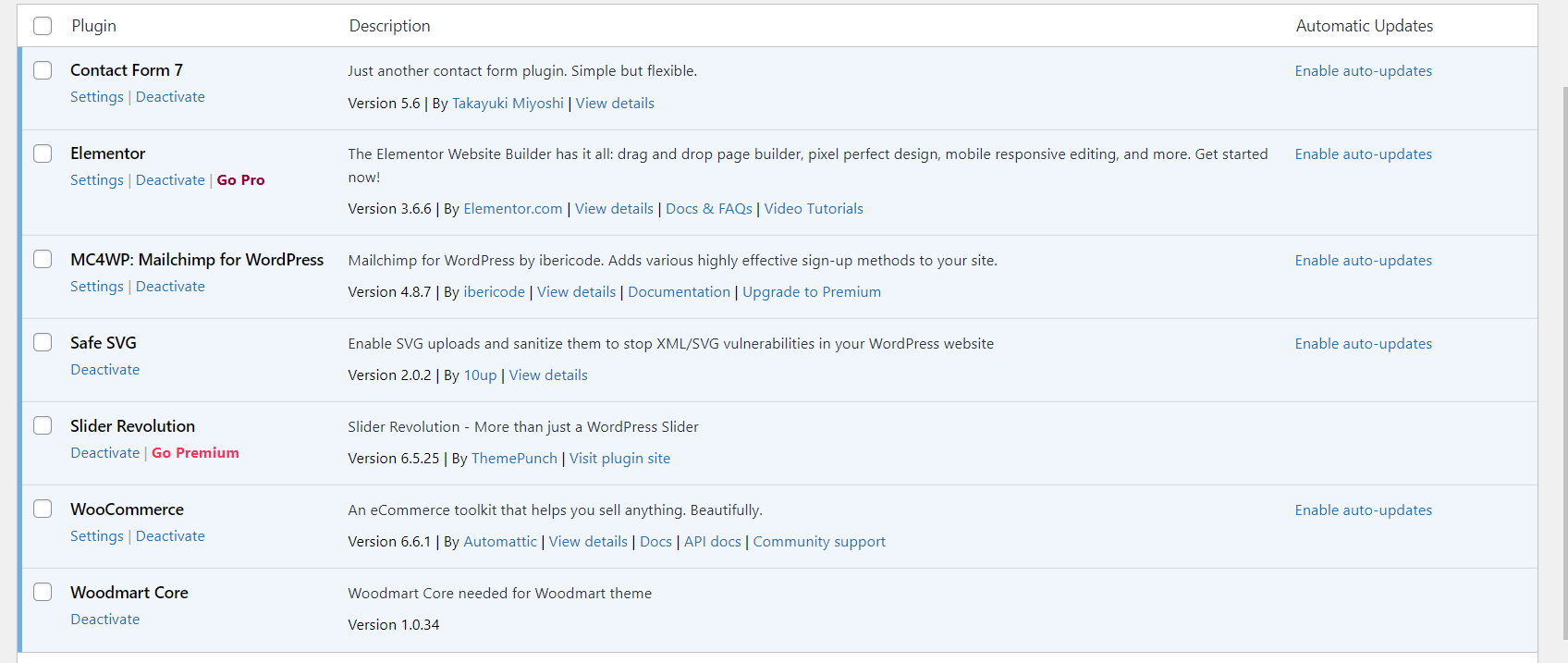Open Contact Form 7 Settings link
Viewport: 1568px width, 663px height.
click(x=96, y=97)
